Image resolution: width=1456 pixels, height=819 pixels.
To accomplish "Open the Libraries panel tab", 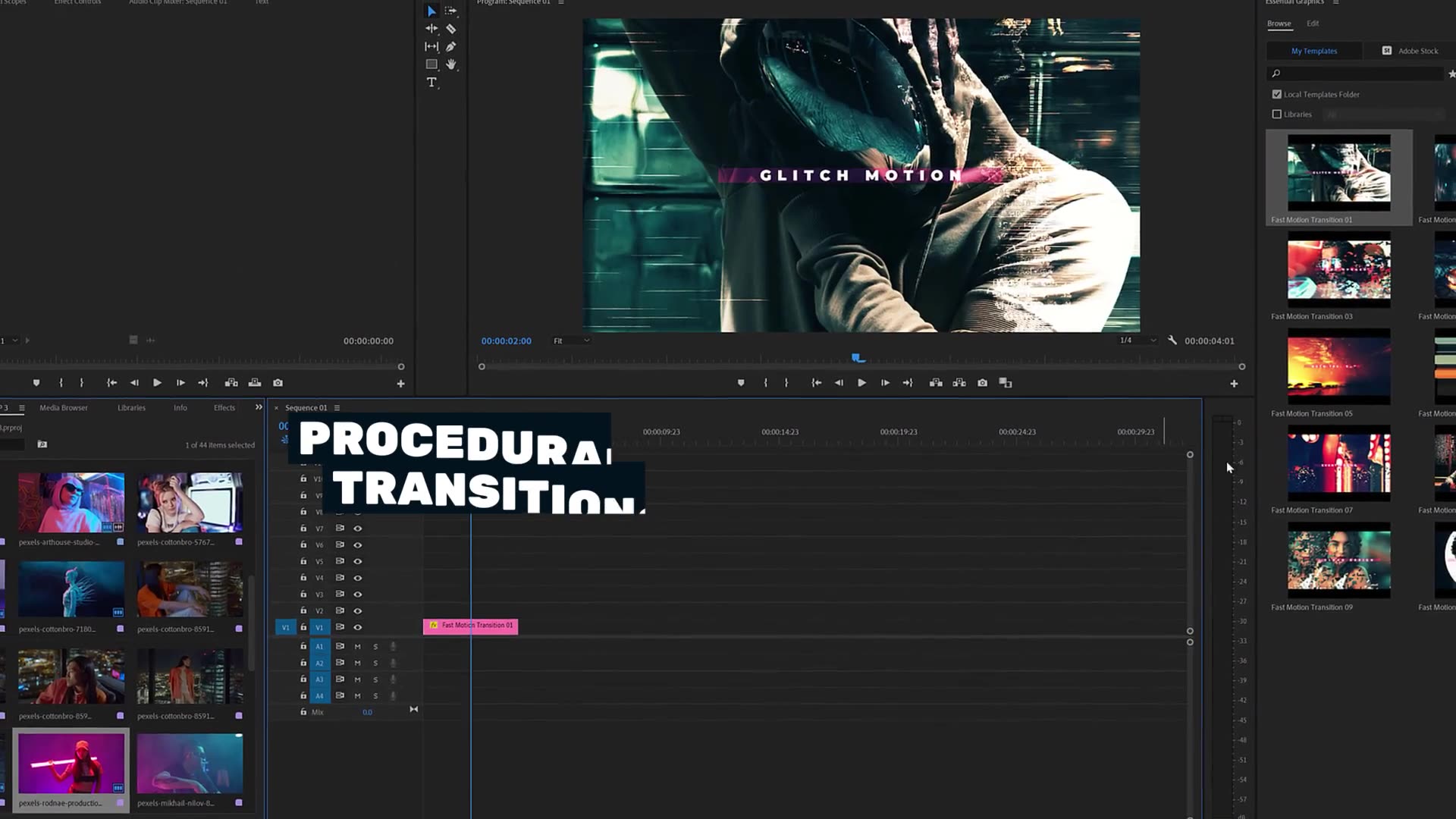I will (x=131, y=408).
